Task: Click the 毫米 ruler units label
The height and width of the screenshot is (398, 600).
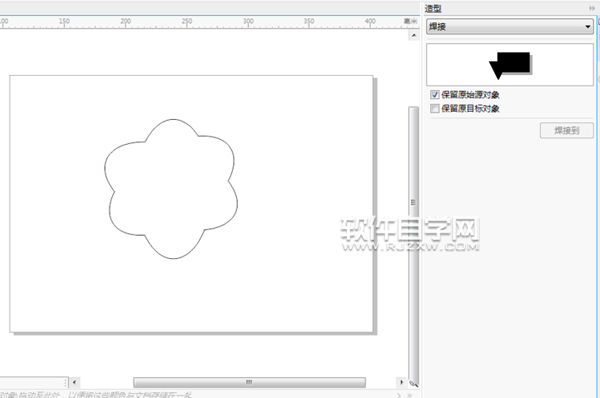Action: tap(411, 21)
